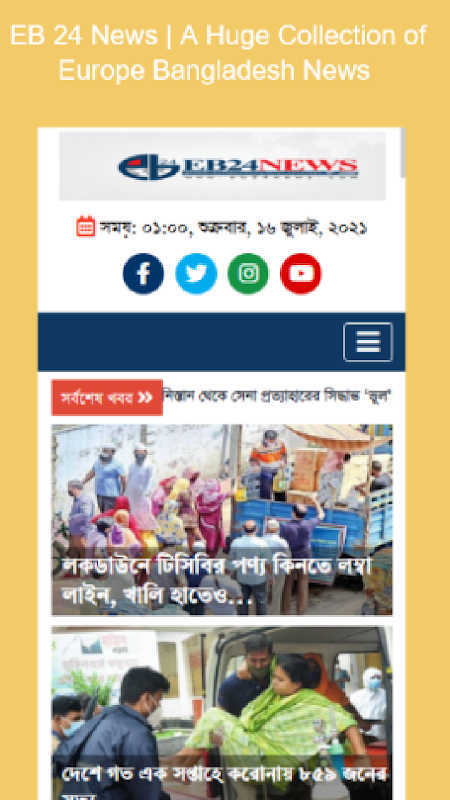Screen dimensions: 450x800
Task: Click the EB24NEWS wordmark in banner
Action: tap(270, 167)
